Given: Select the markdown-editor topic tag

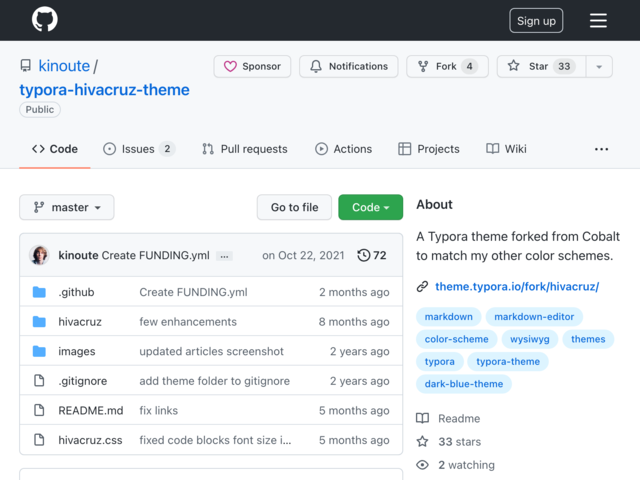Looking at the screenshot, I should coord(534,317).
